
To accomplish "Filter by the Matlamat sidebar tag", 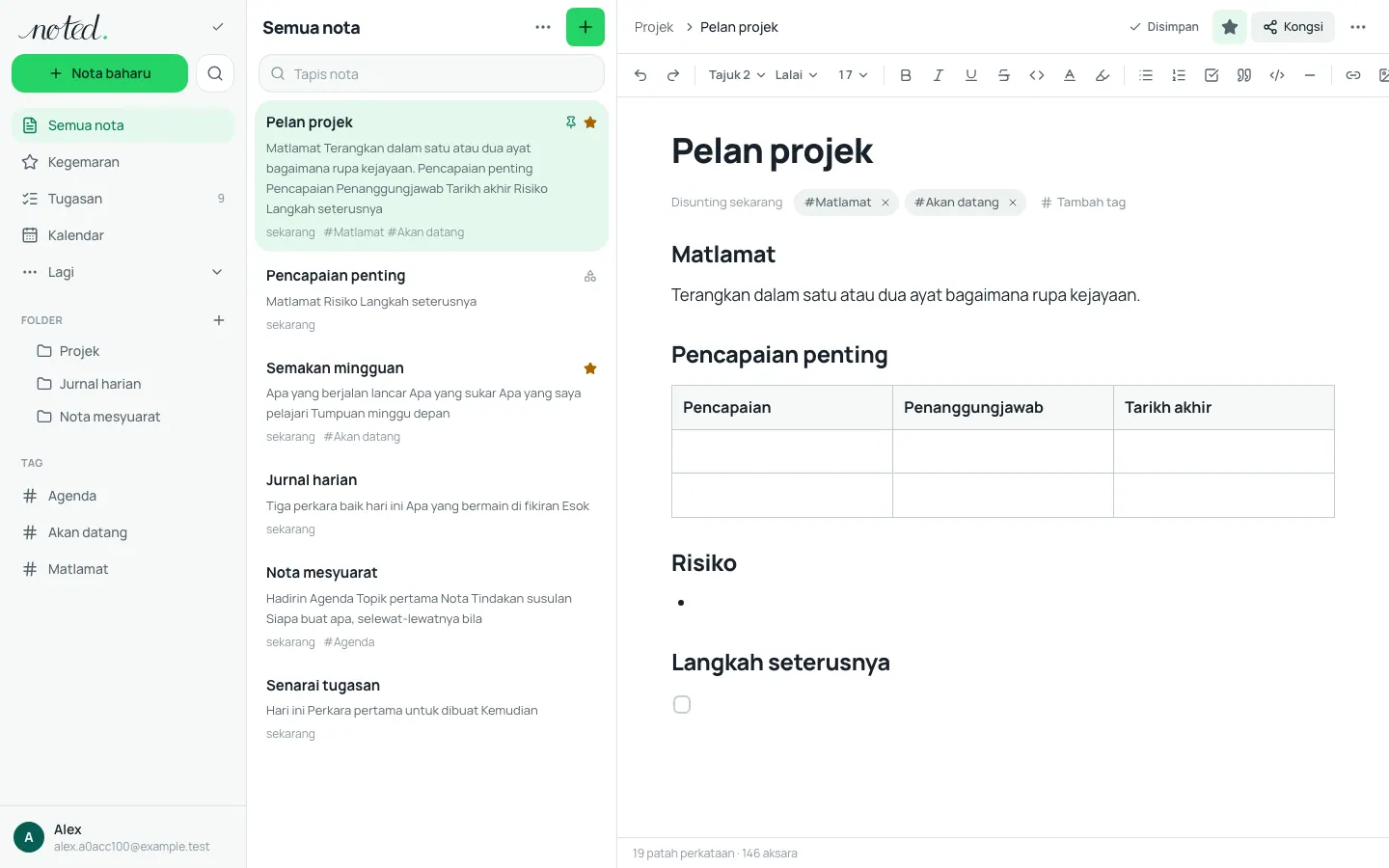I will click(x=123, y=569).
